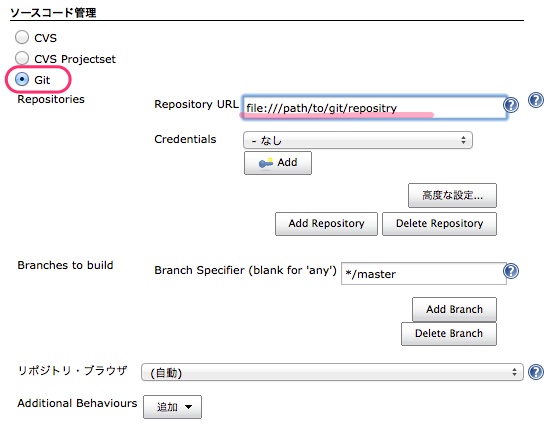Open the 追加 Additional Behaviours dropdown
The width and height of the screenshot is (551, 425).
[x=172, y=407]
